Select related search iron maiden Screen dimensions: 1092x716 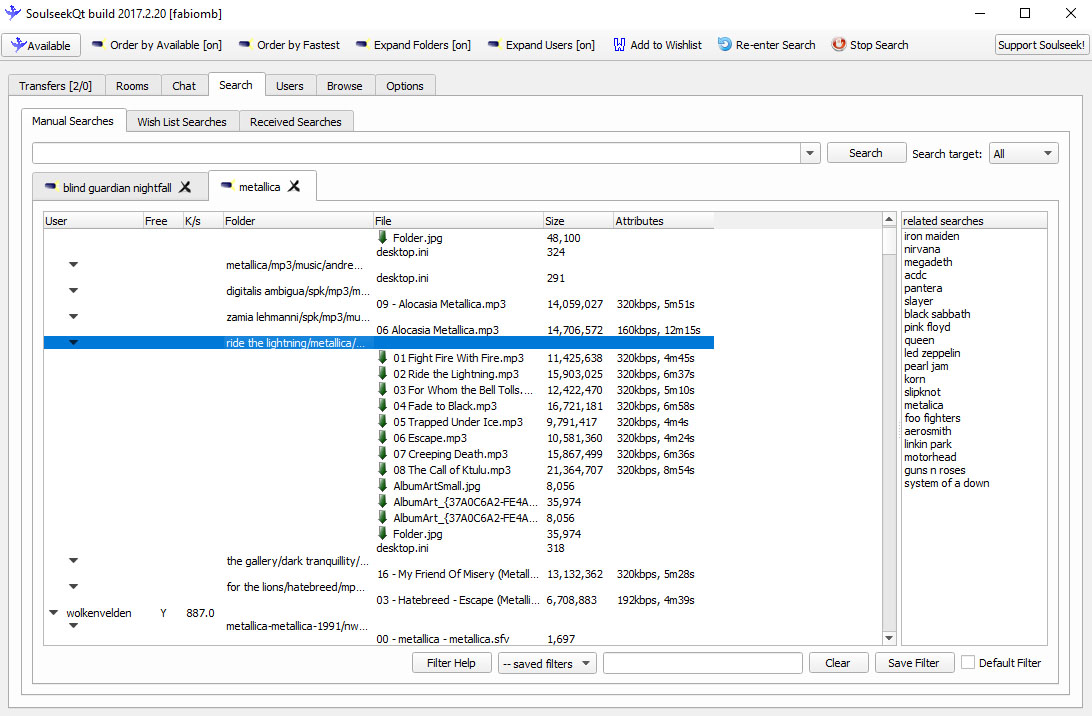click(x=932, y=236)
